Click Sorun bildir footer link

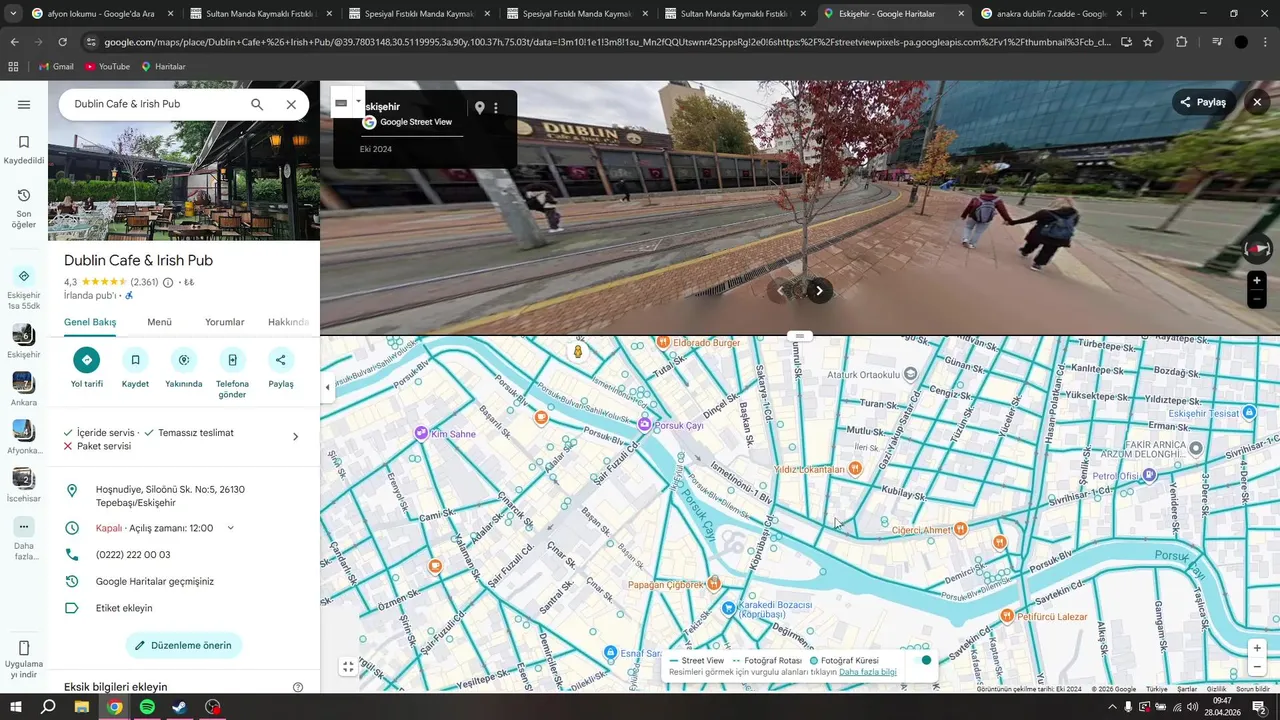pyautogui.click(x=1252, y=689)
